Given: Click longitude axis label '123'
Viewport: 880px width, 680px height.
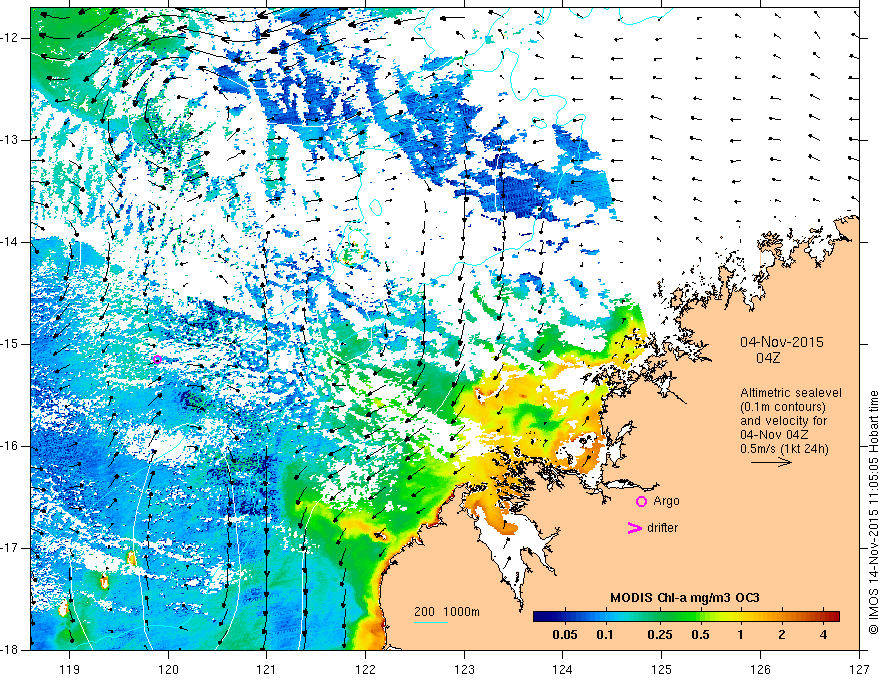Looking at the screenshot, I should coord(464,669).
